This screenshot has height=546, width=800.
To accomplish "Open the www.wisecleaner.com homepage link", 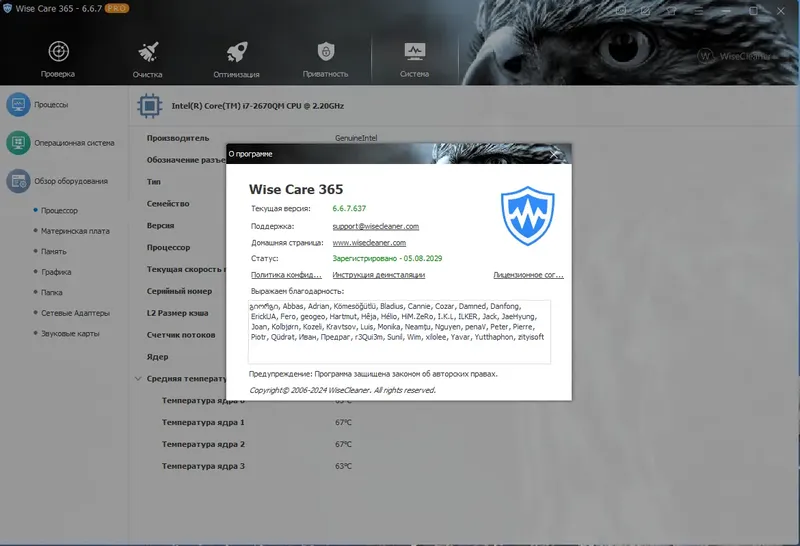I will (x=369, y=243).
